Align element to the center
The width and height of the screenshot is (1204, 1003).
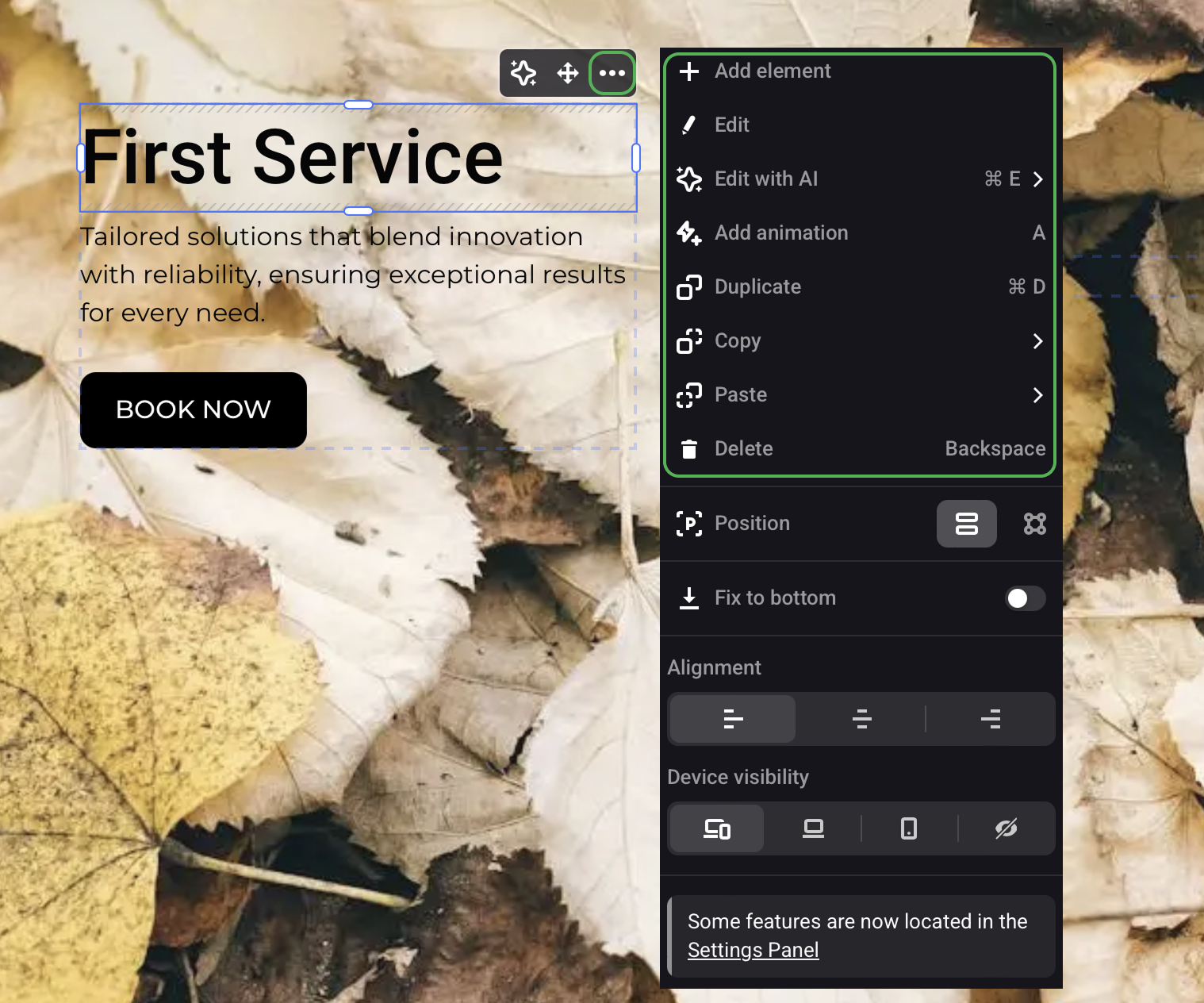tap(861, 719)
